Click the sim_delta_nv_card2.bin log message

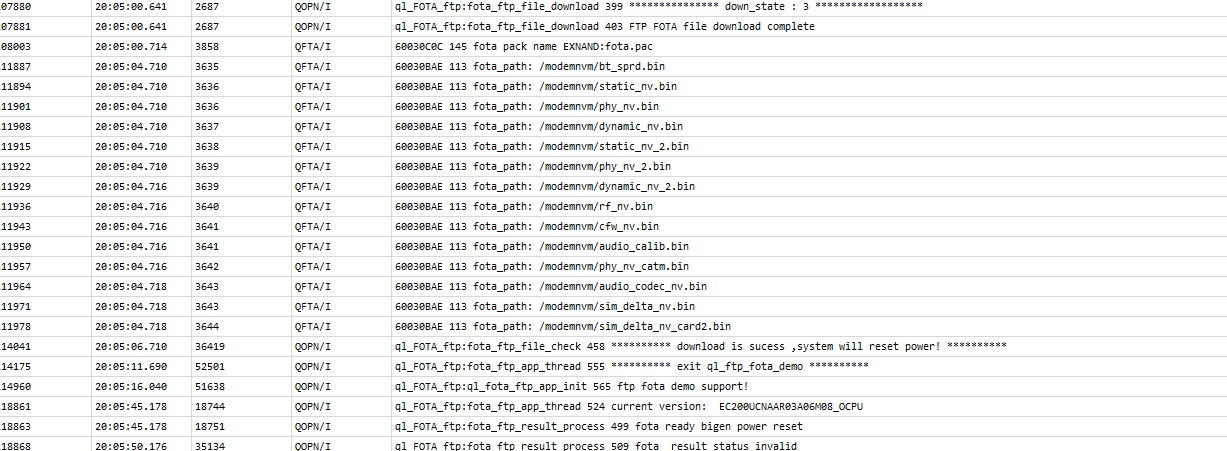point(563,326)
